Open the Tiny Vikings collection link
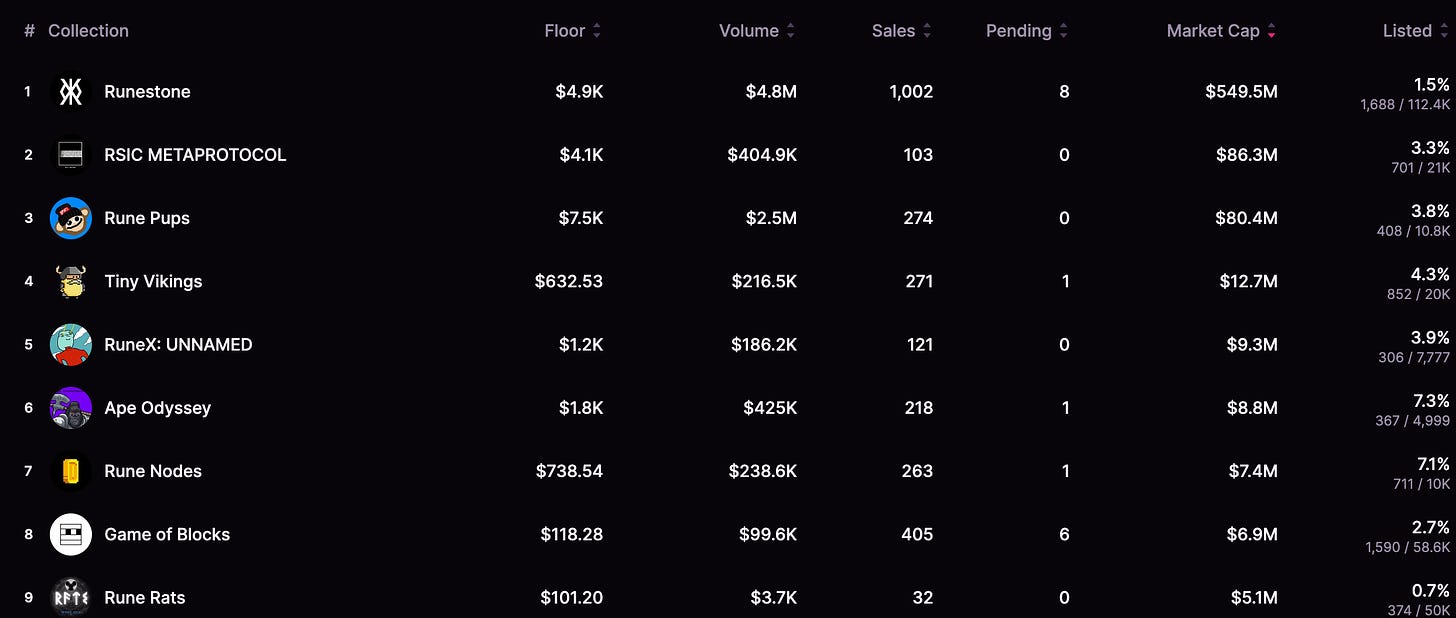Image resolution: width=1456 pixels, height=618 pixels. pos(153,281)
